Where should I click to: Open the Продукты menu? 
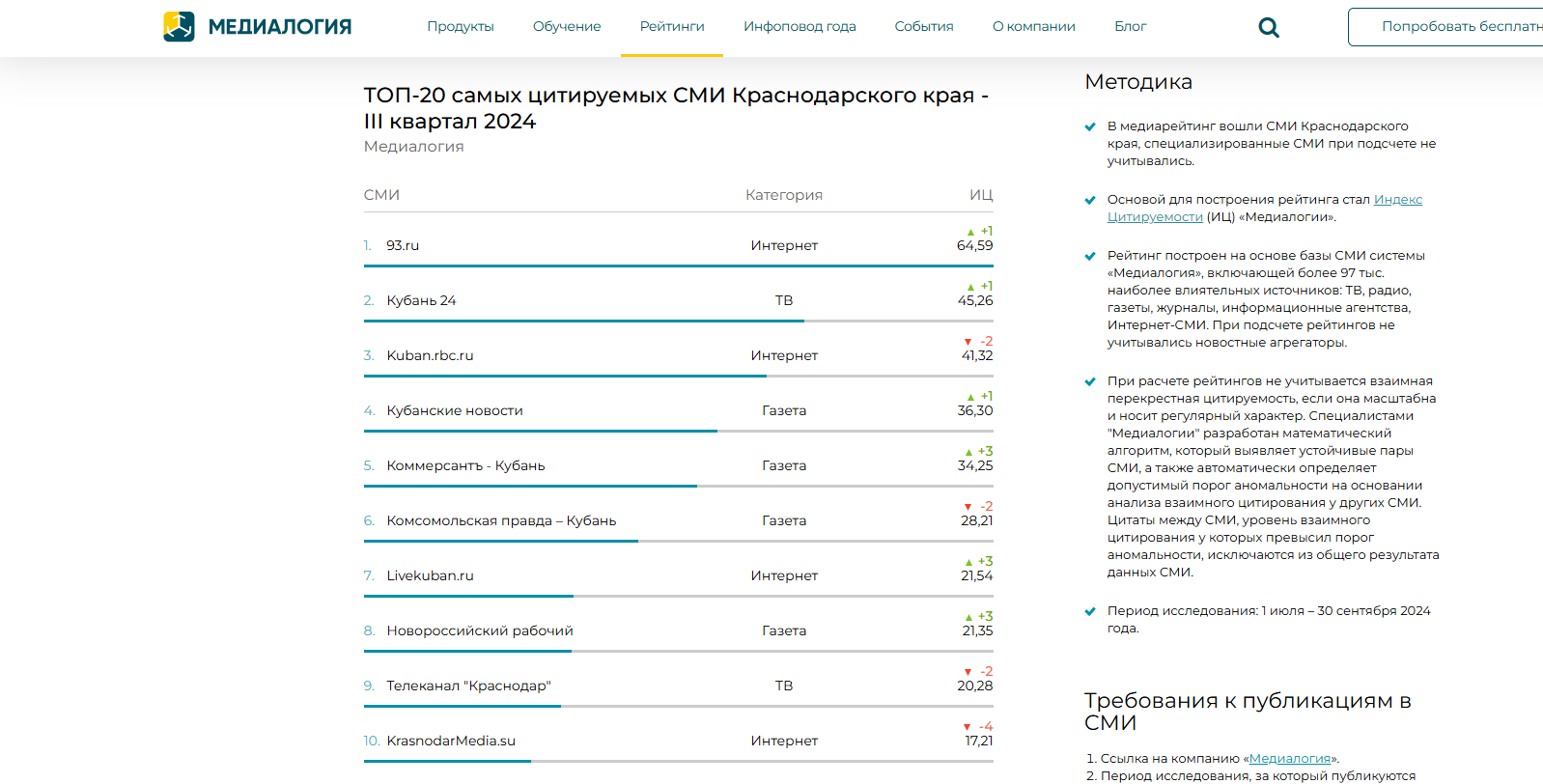[x=461, y=27]
